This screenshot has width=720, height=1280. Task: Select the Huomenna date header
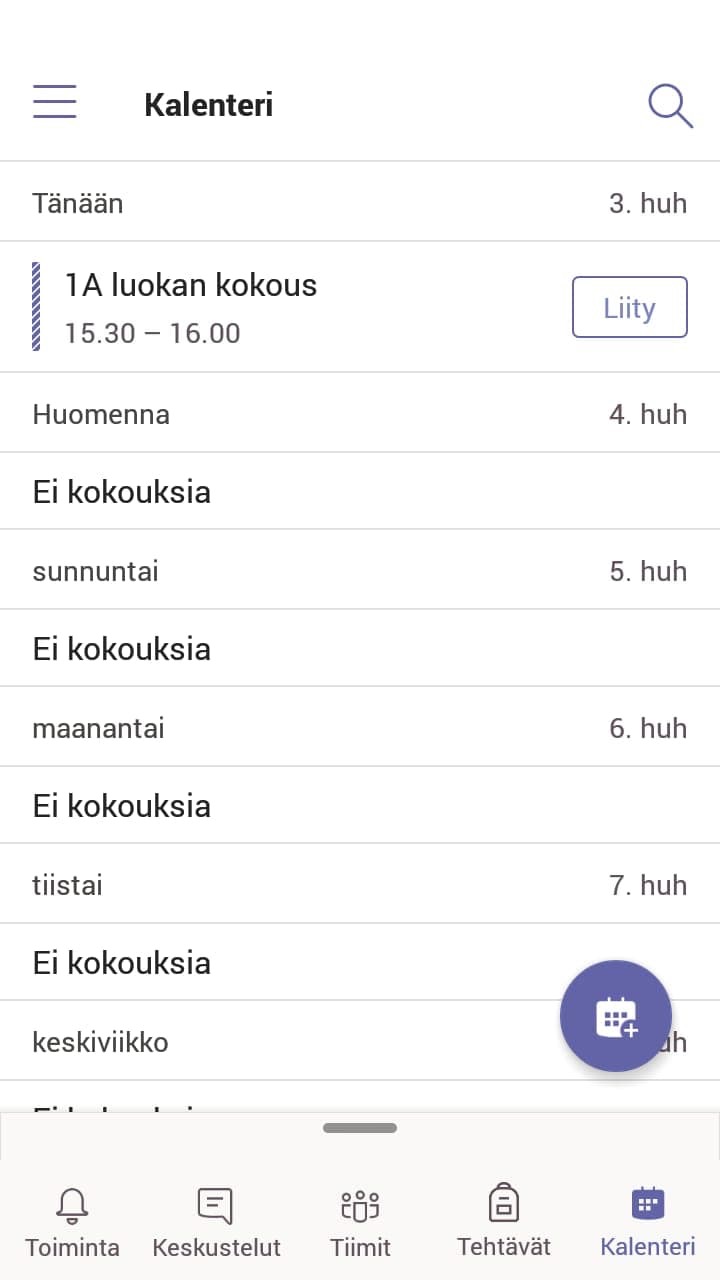[101, 414]
